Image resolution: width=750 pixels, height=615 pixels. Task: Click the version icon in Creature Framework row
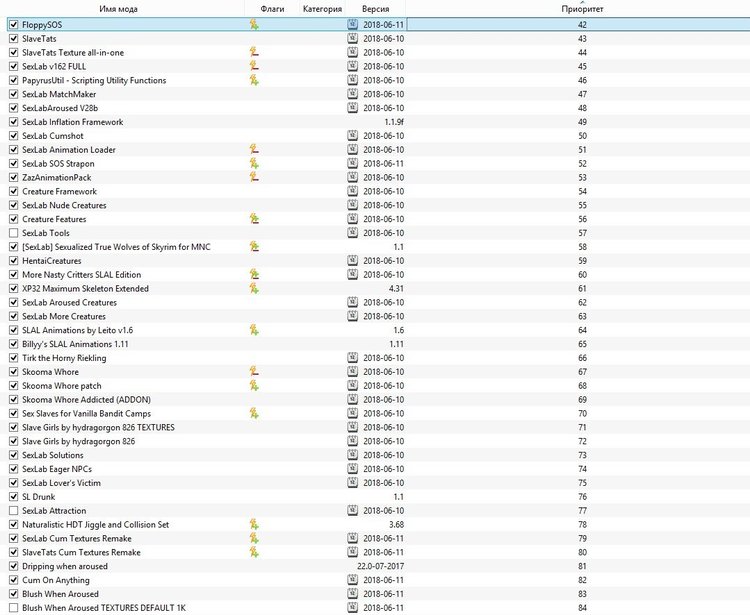(x=353, y=191)
